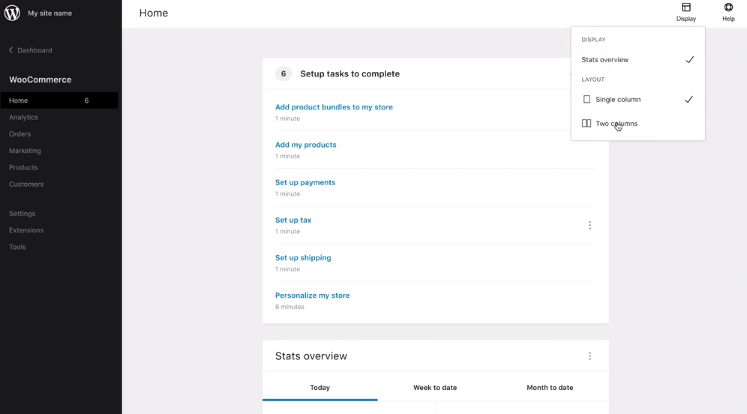Click Set up tax task
The image size is (747, 414).
(293, 220)
